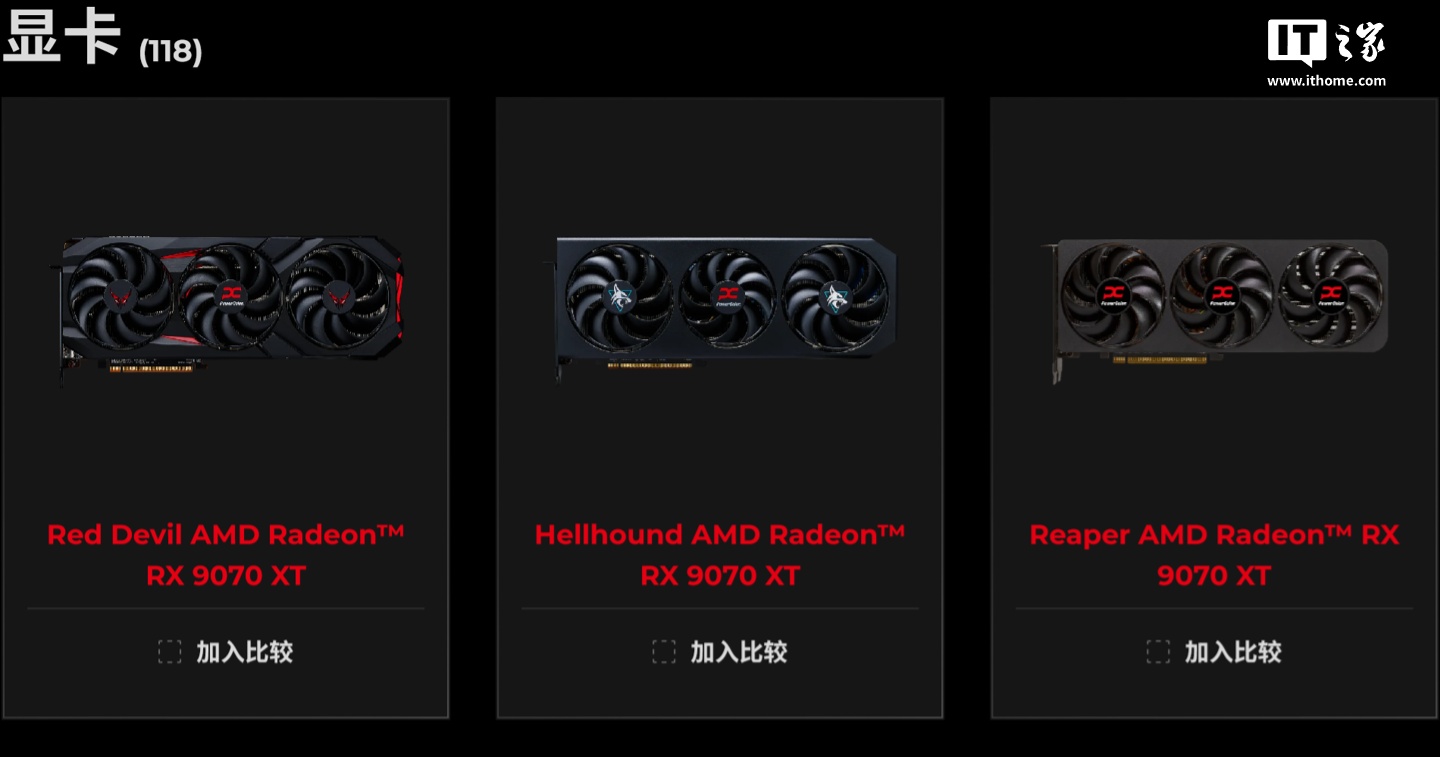Screen dimensions: 1440x757
Task: Open the Red Devil AMD Radeon RX 9070 XT title
Action: tap(226, 555)
